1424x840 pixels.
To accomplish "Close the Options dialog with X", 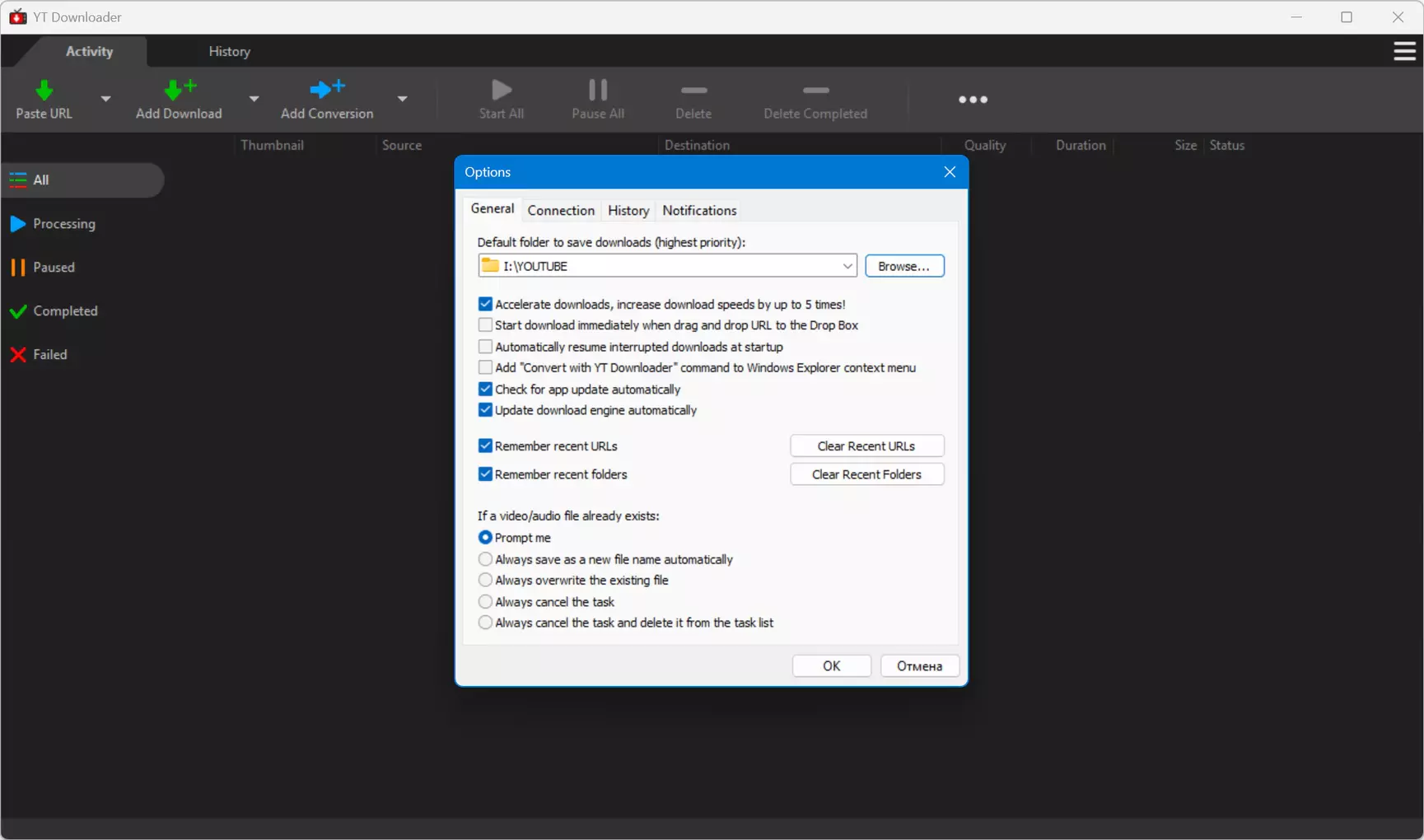I will (950, 172).
